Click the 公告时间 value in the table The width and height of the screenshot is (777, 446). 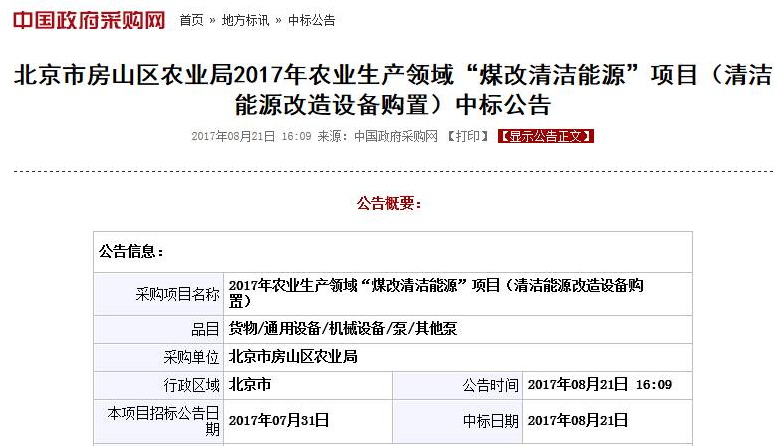click(599, 385)
